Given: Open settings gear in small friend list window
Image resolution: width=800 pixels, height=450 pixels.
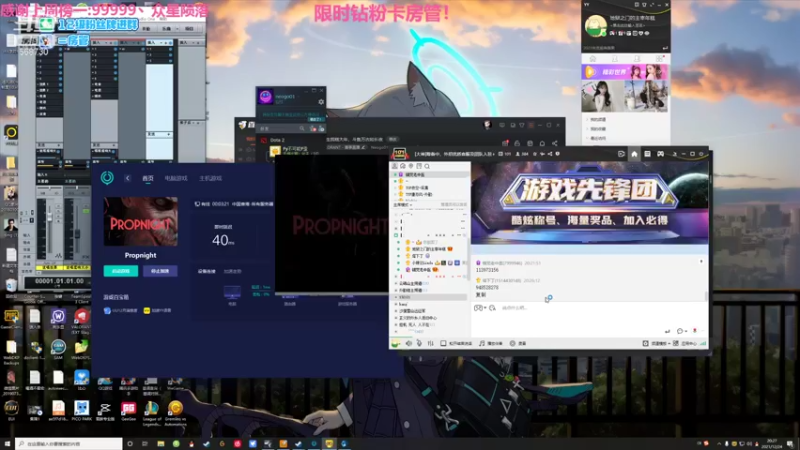Looking at the screenshot, I should coord(321,102).
